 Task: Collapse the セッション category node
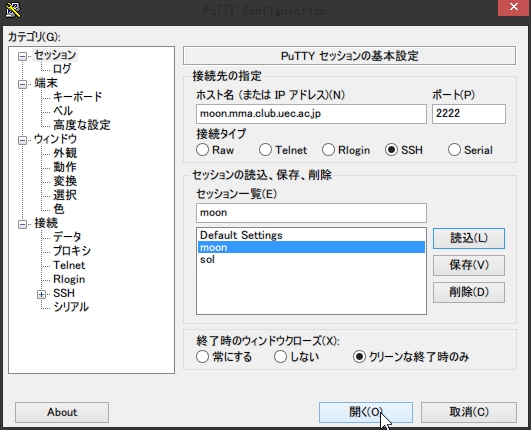pos(22,56)
